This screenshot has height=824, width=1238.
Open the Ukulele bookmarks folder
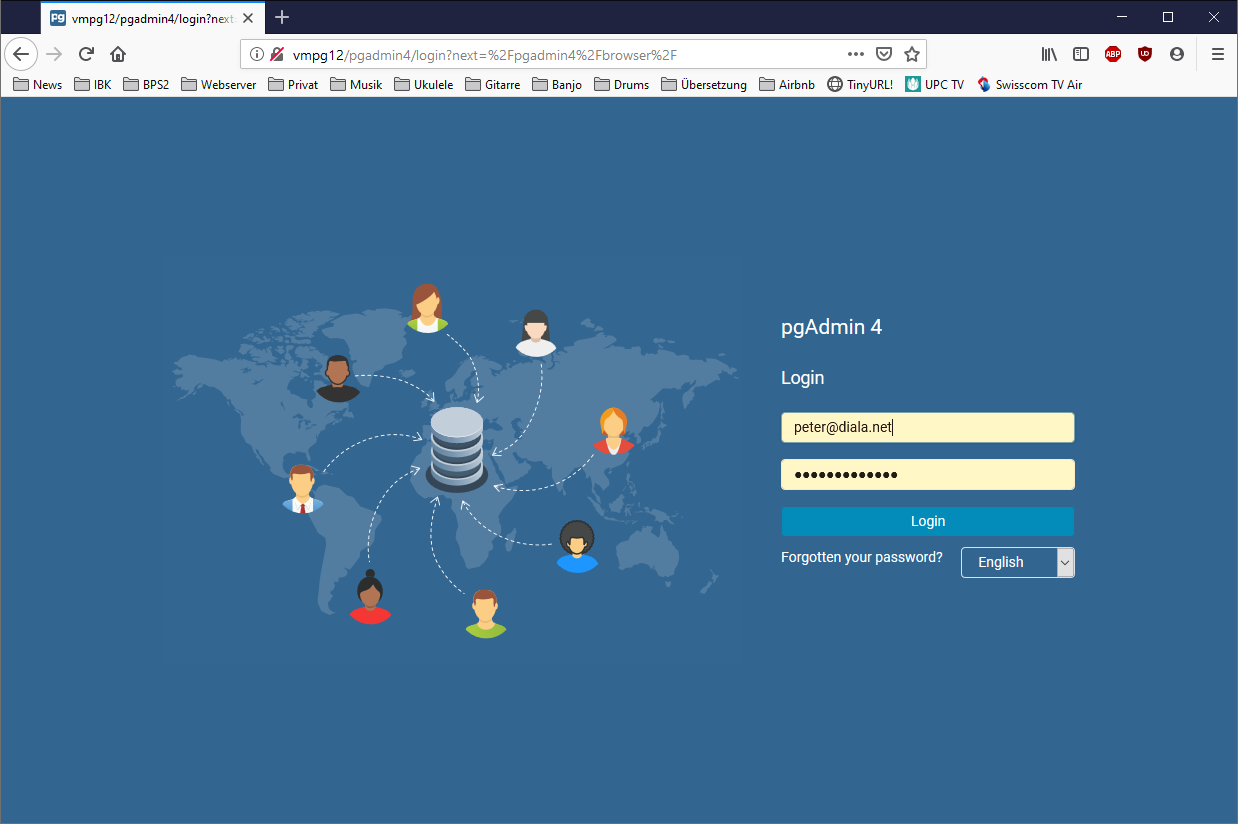point(424,85)
